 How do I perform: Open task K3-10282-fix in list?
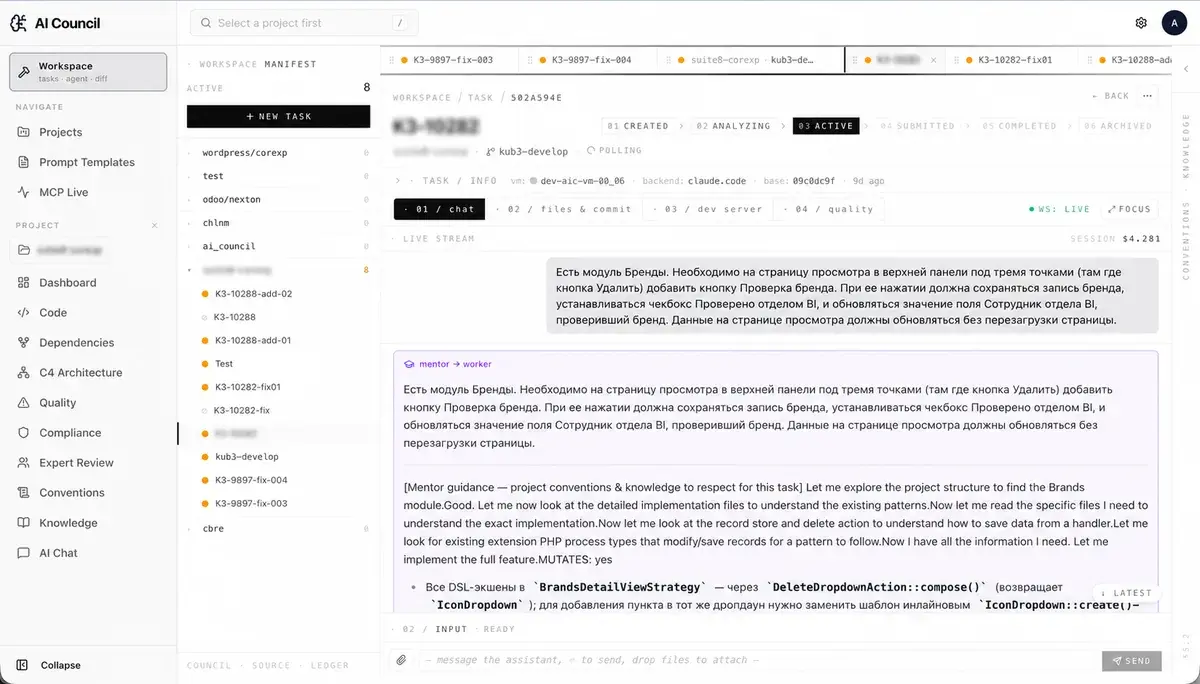242,410
